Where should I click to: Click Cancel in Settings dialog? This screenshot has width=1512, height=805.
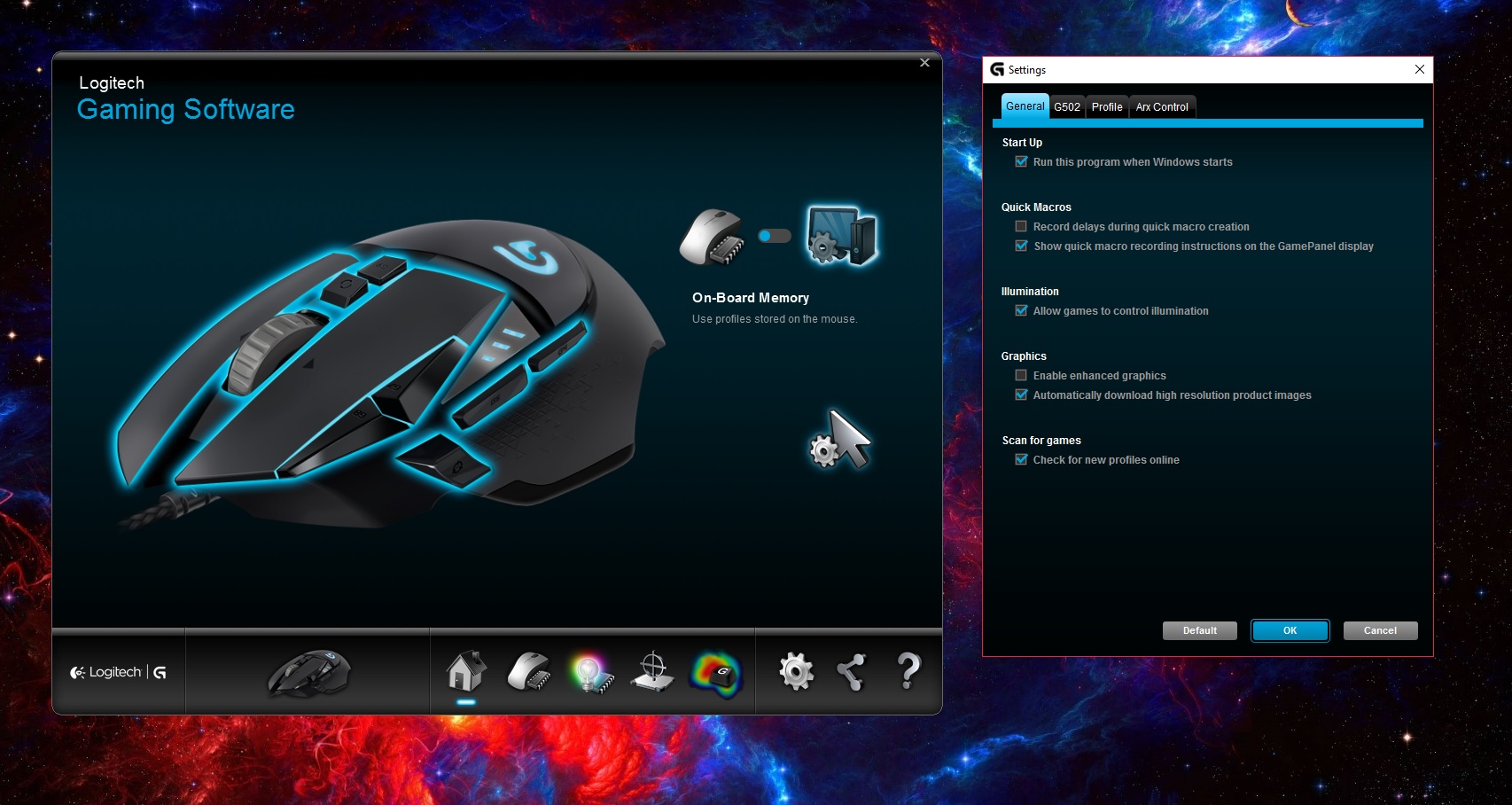pyautogui.click(x=1380, y=630)
